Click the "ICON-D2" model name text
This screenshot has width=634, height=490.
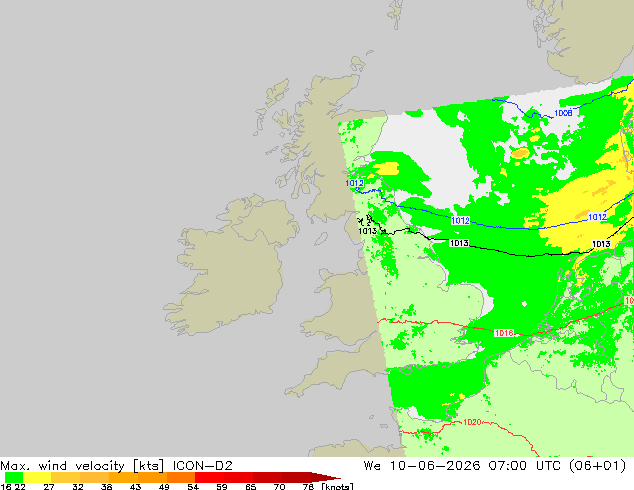click(x=203, y=466)
